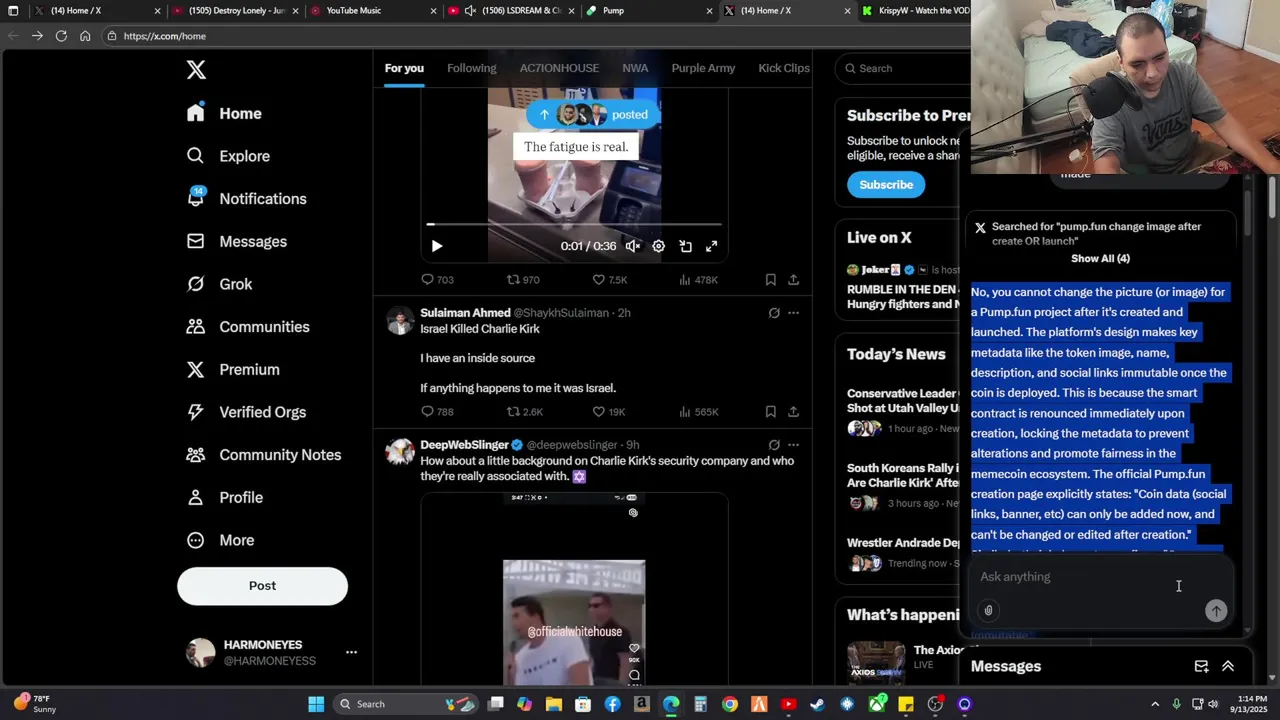Viewport: 1280px width, 720px height.
Task: Go to Communities in the sidebar
Action: 247,327
